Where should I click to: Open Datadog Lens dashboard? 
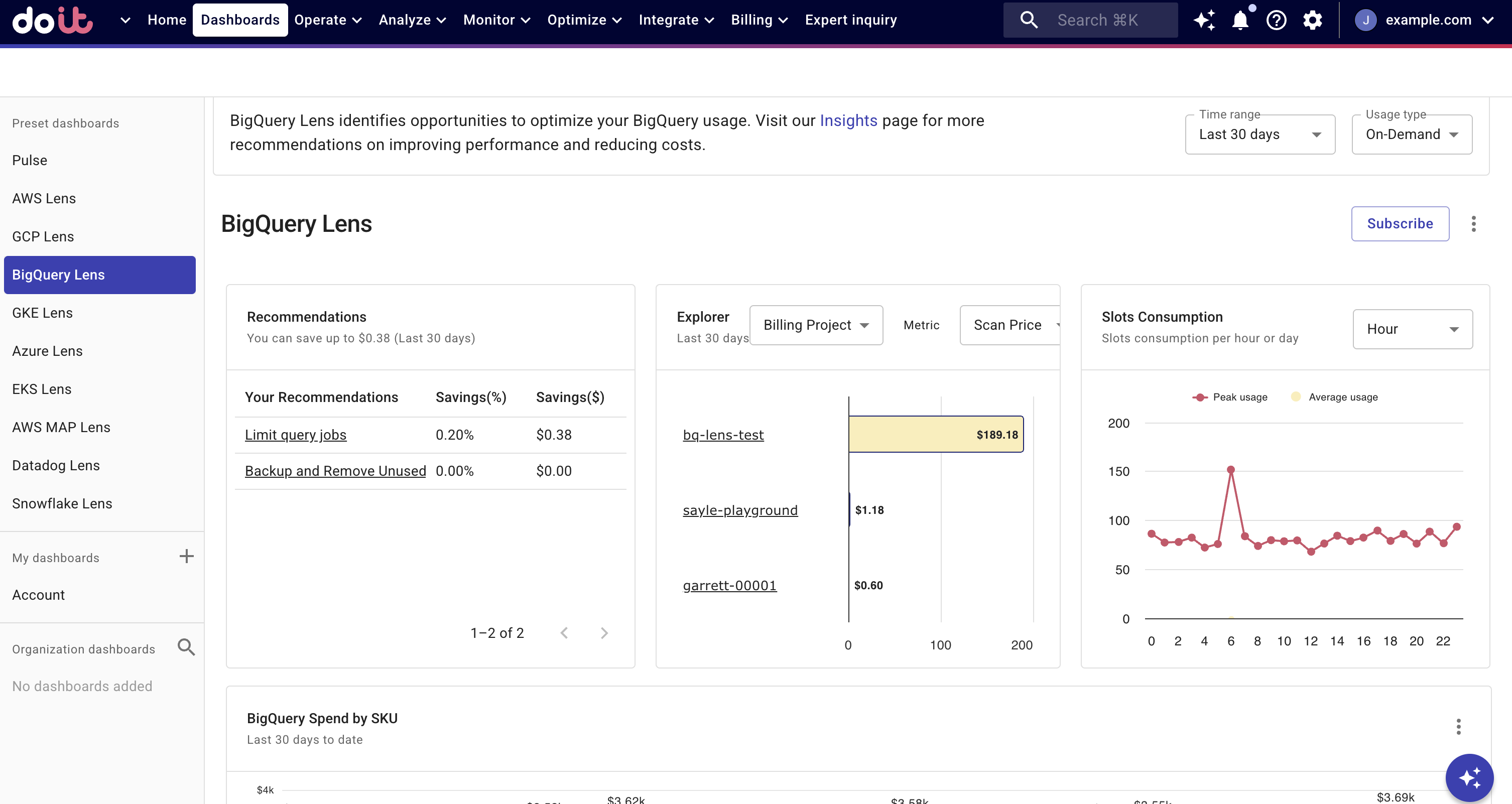(100, 465)
